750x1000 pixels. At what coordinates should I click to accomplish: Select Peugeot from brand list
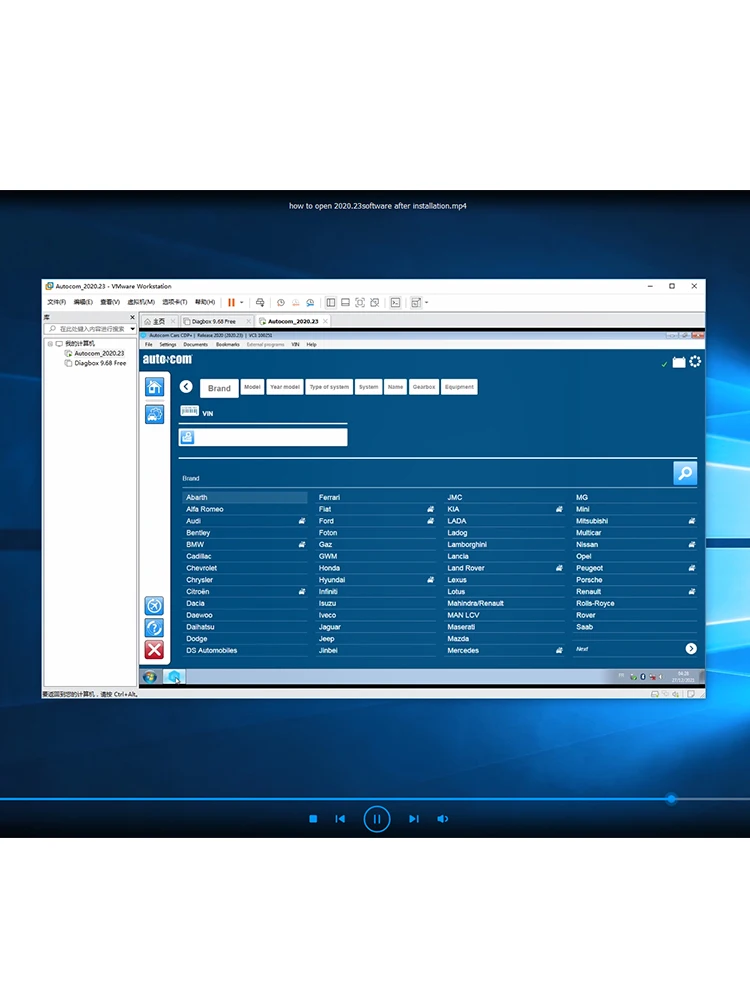tap(635, 568)
